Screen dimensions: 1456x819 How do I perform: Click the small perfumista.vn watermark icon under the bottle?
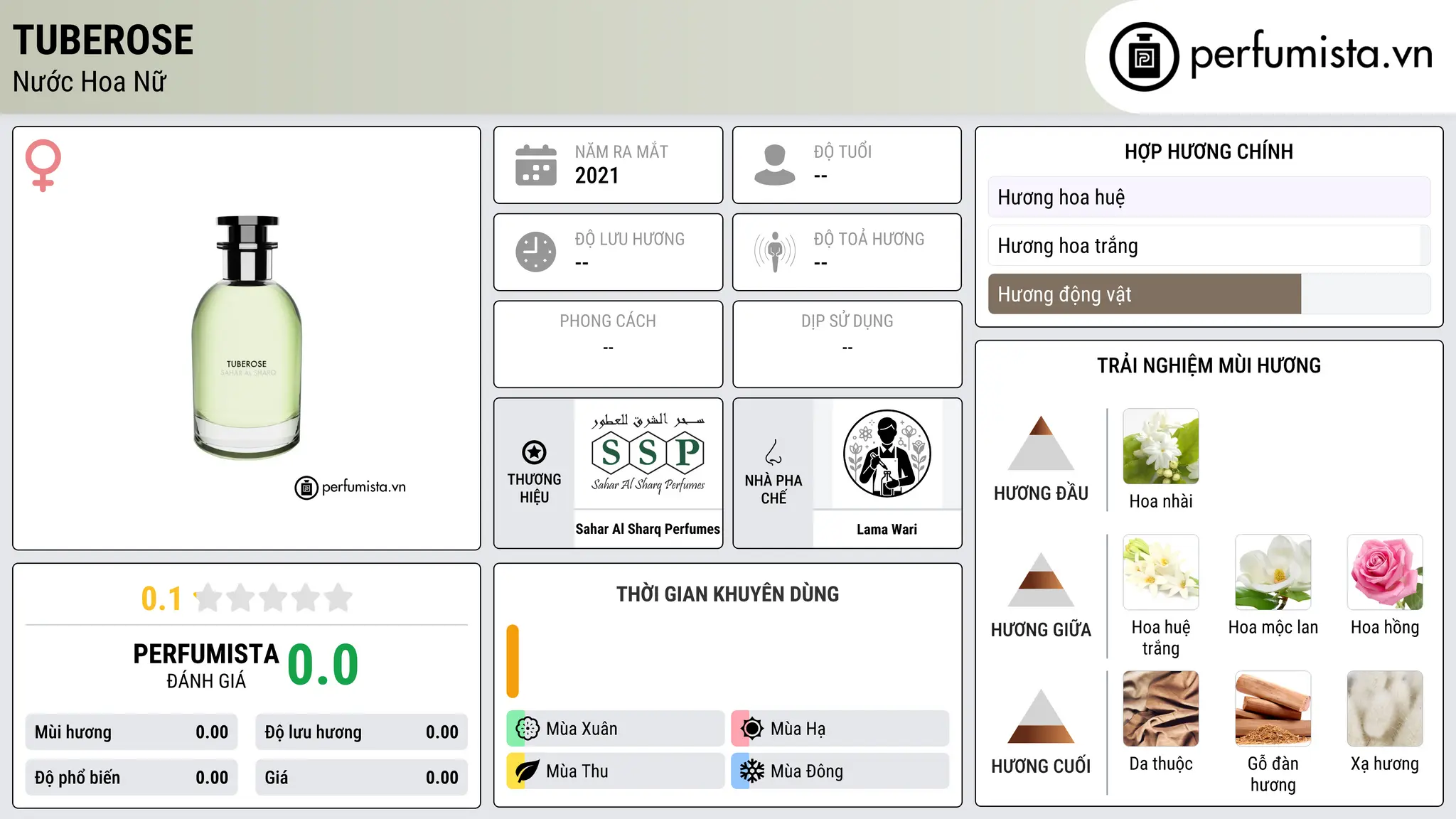pyautogui.click(x=306, y=488)
